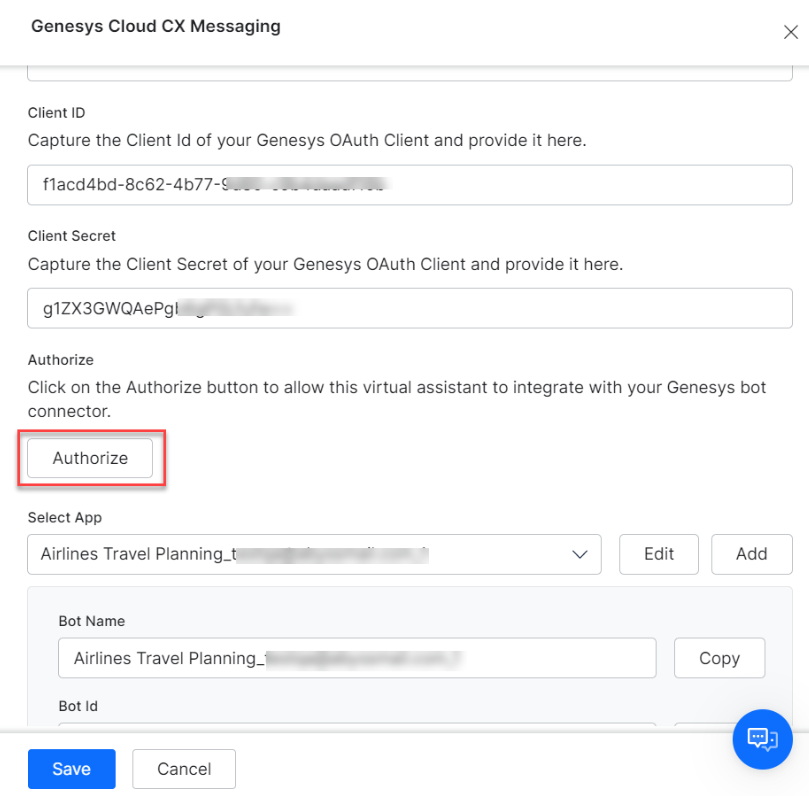This screenshot has width=809, height=796.
Task: Click the Authorize button
Action: (x=89, y=458)
